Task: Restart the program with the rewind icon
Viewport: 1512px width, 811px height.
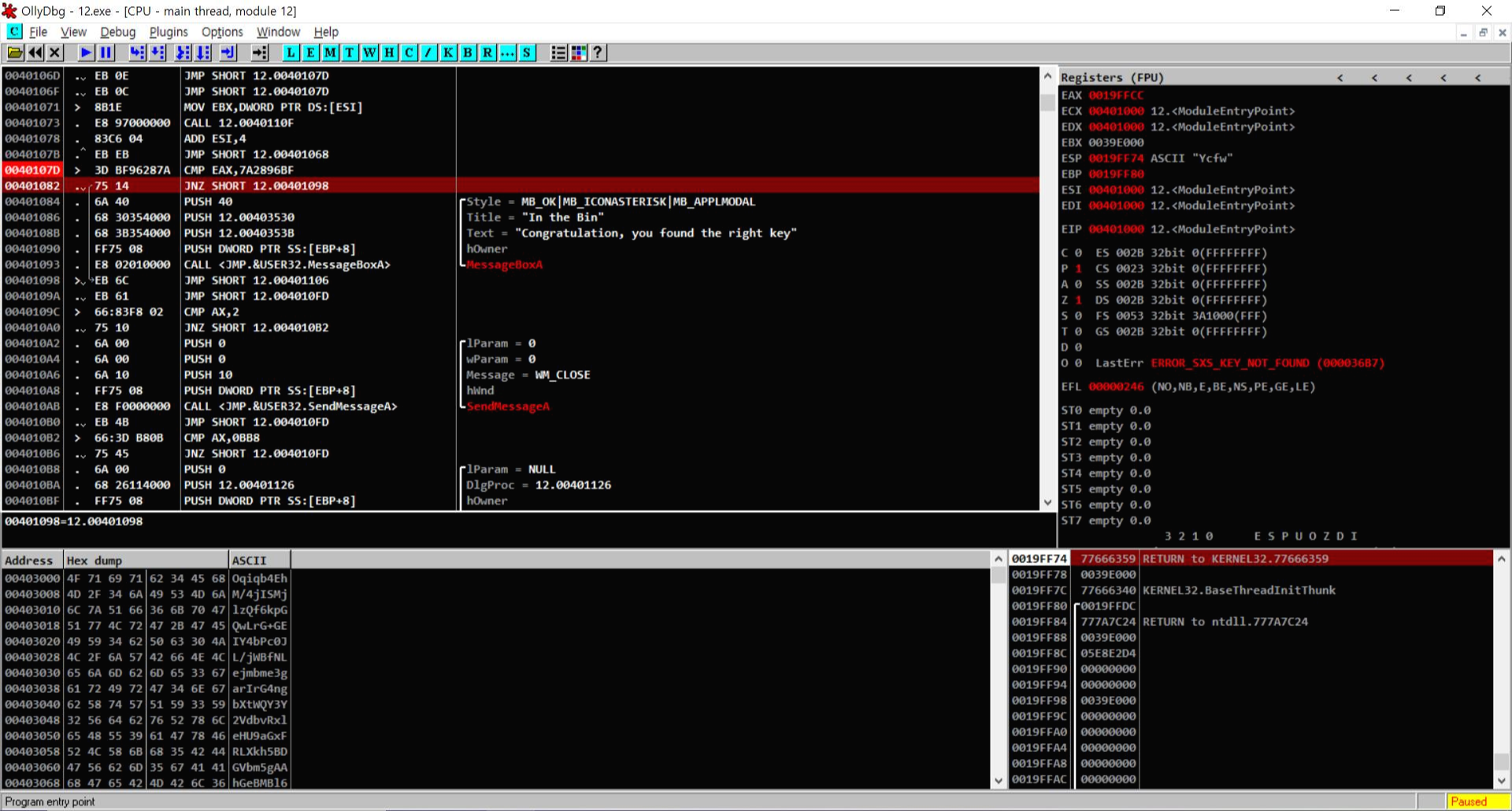Action: [35, 53]
